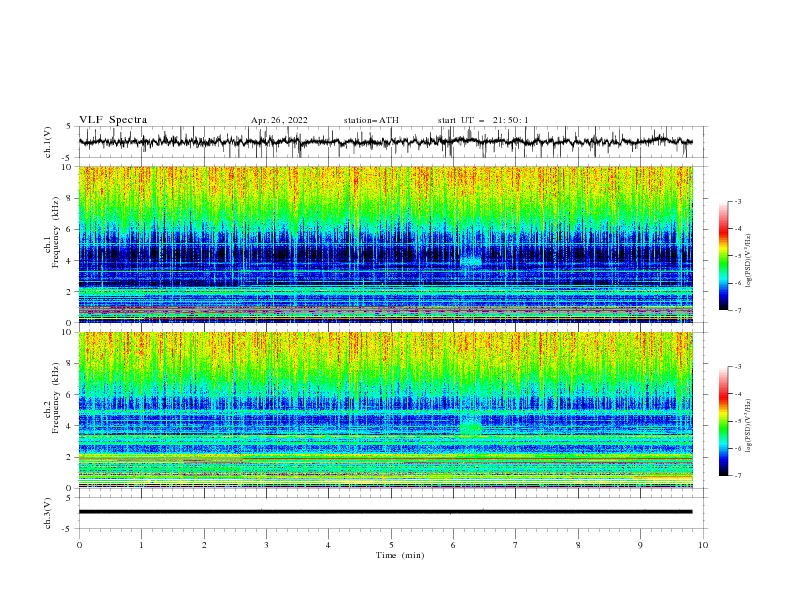Click the ch.2 spectrogram color bar

tap(723, 421)
